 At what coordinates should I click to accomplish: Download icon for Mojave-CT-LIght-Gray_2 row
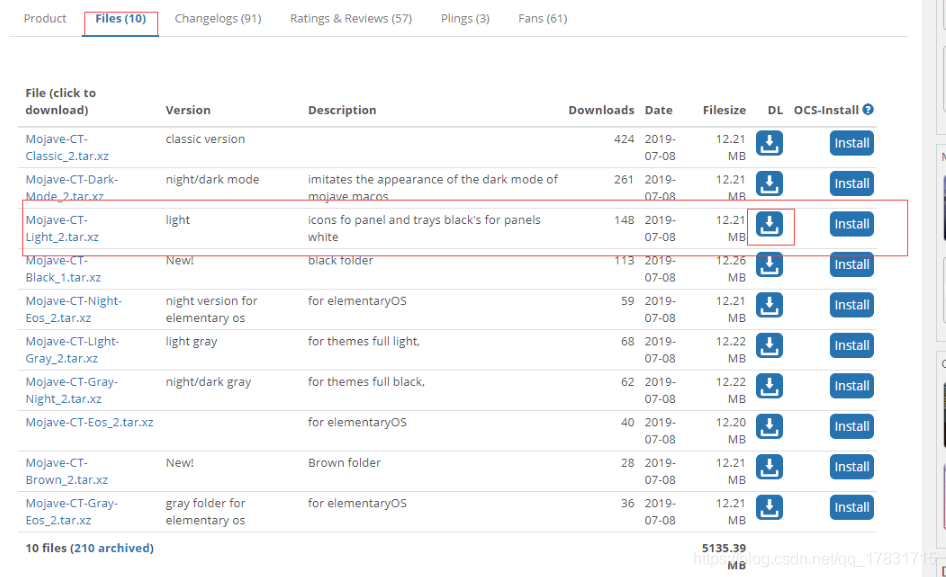coord(769,345)
